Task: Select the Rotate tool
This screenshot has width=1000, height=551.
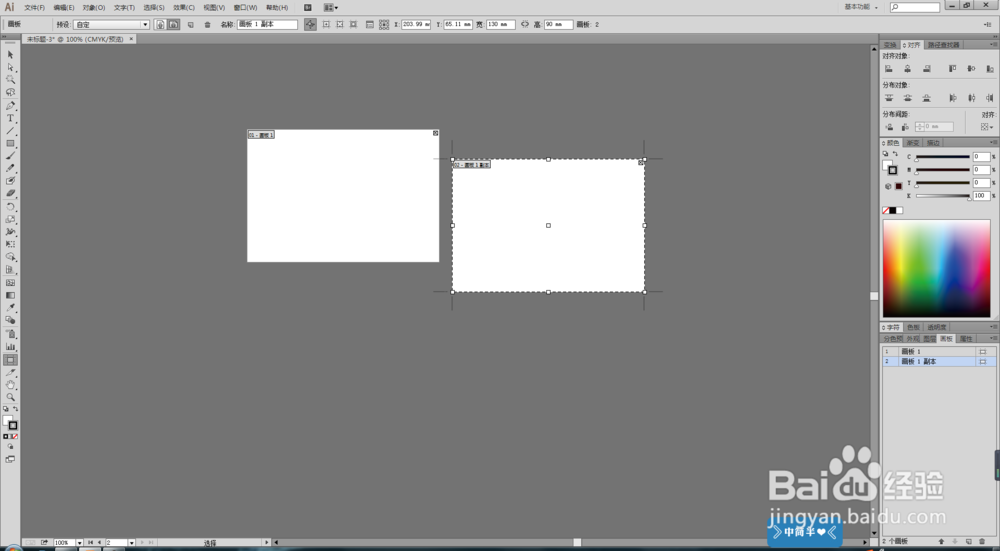Action: 10,207
